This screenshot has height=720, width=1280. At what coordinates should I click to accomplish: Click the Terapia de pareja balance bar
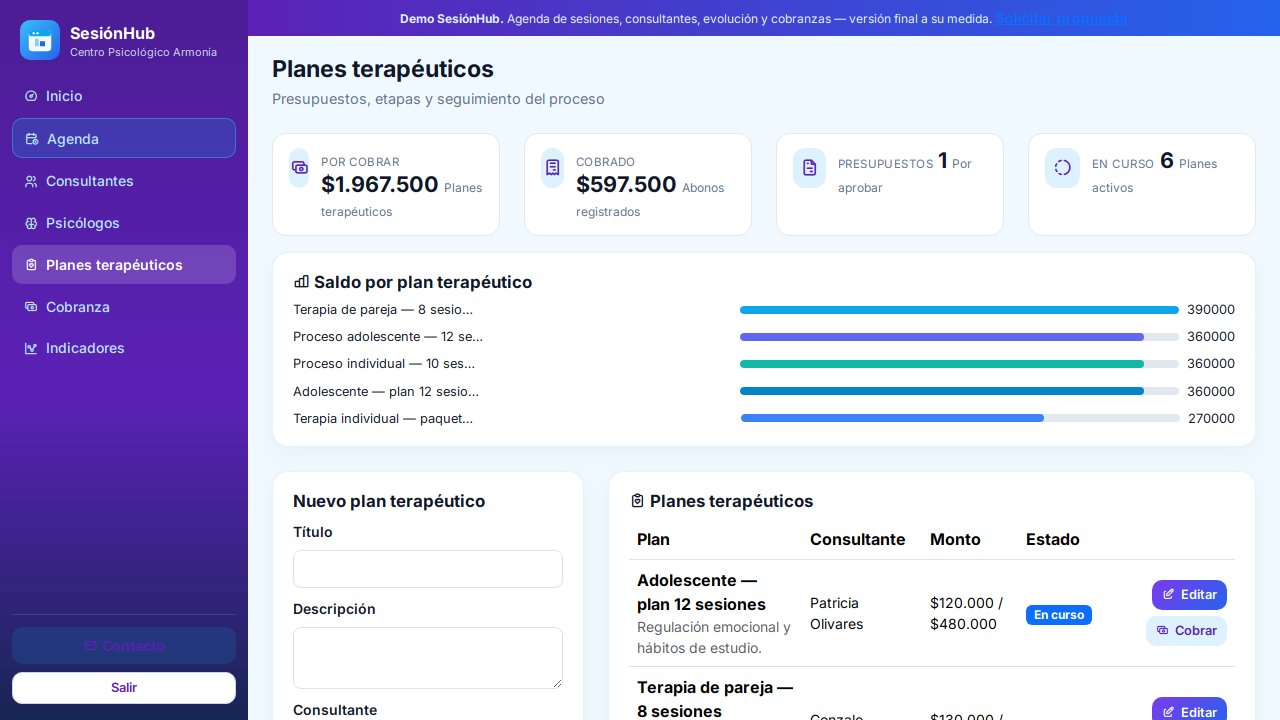click(960, 310)
